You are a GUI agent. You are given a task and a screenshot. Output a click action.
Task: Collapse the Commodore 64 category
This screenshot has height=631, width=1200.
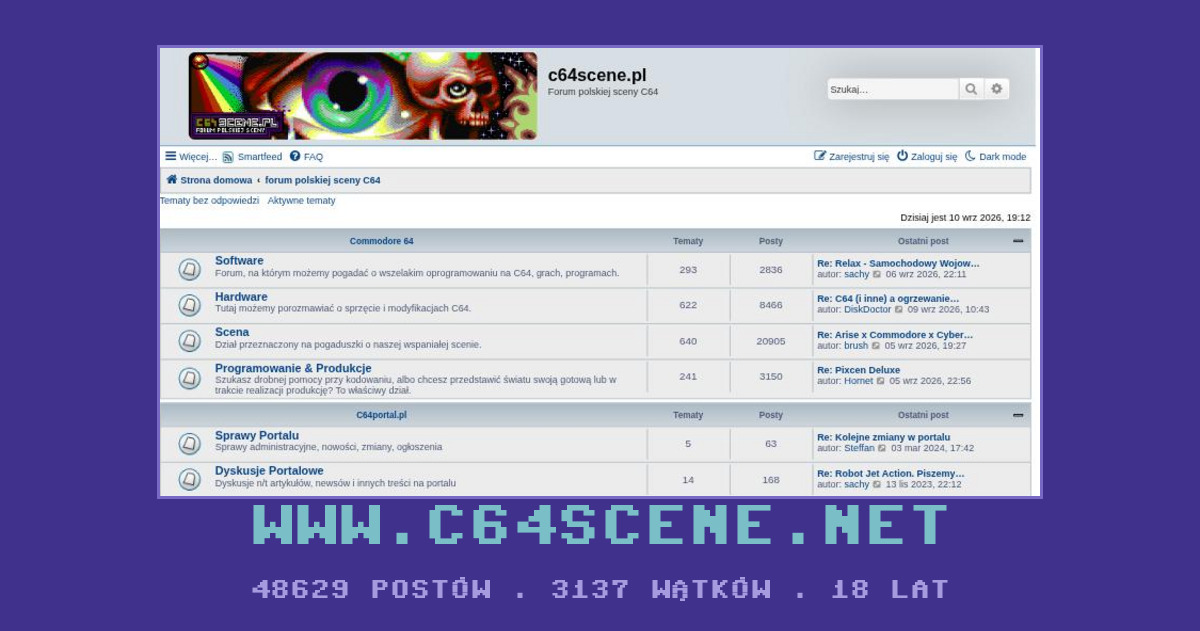[1018, 241]
